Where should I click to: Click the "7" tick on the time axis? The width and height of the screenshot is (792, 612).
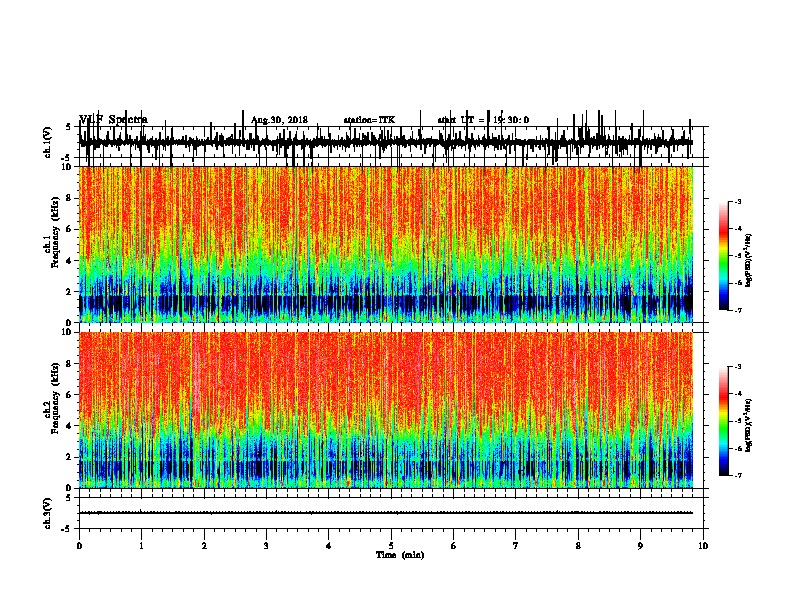tap(516, 546)
